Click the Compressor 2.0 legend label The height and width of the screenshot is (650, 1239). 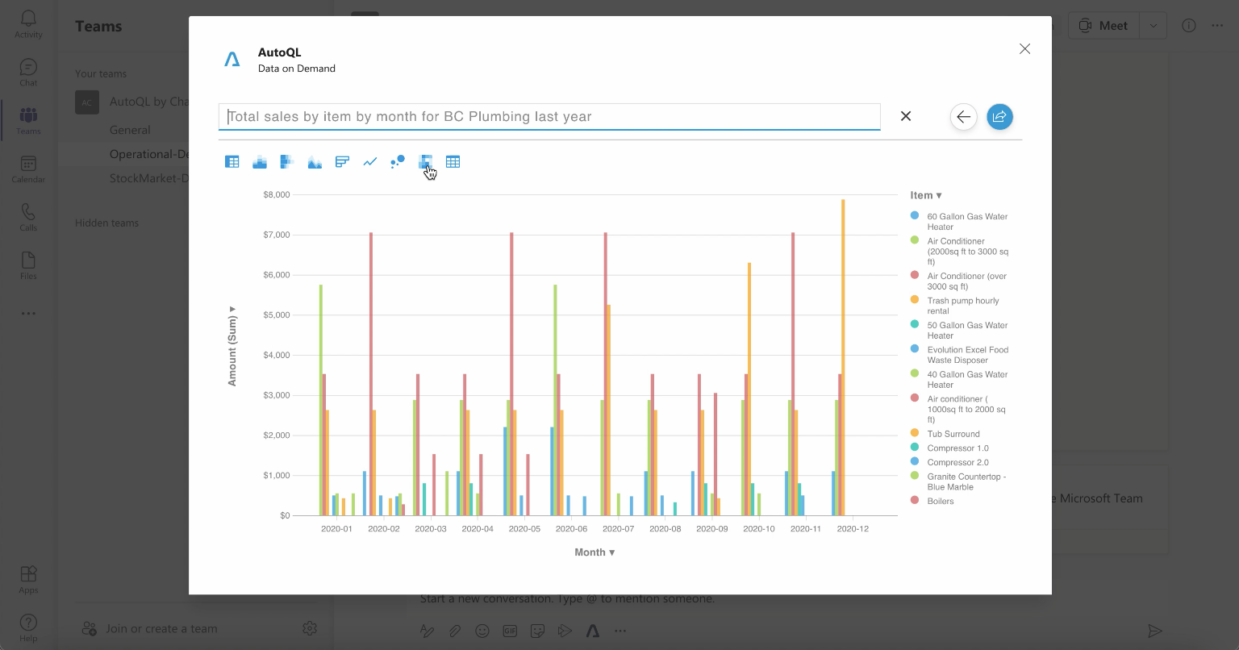click(958, 463)
